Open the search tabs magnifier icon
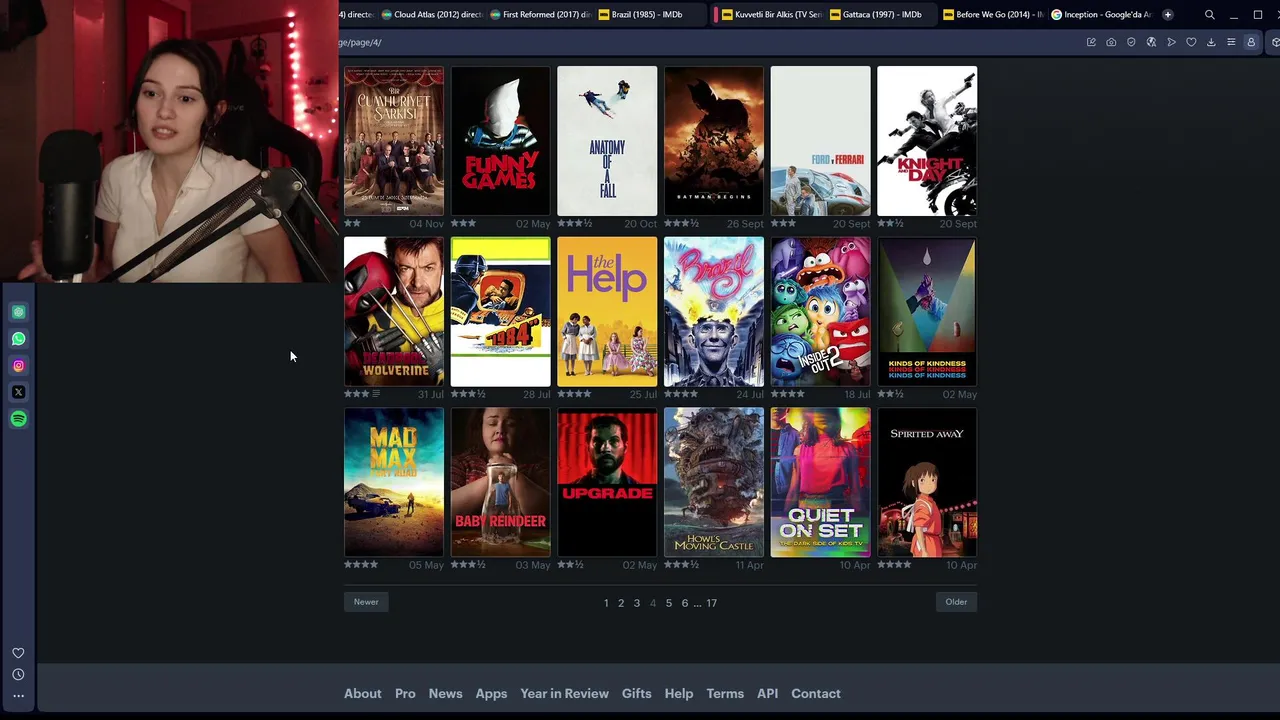Image resolution: width=1280 pixels, height=720 pixels. pyautogui.click(x=1209, y=14)
